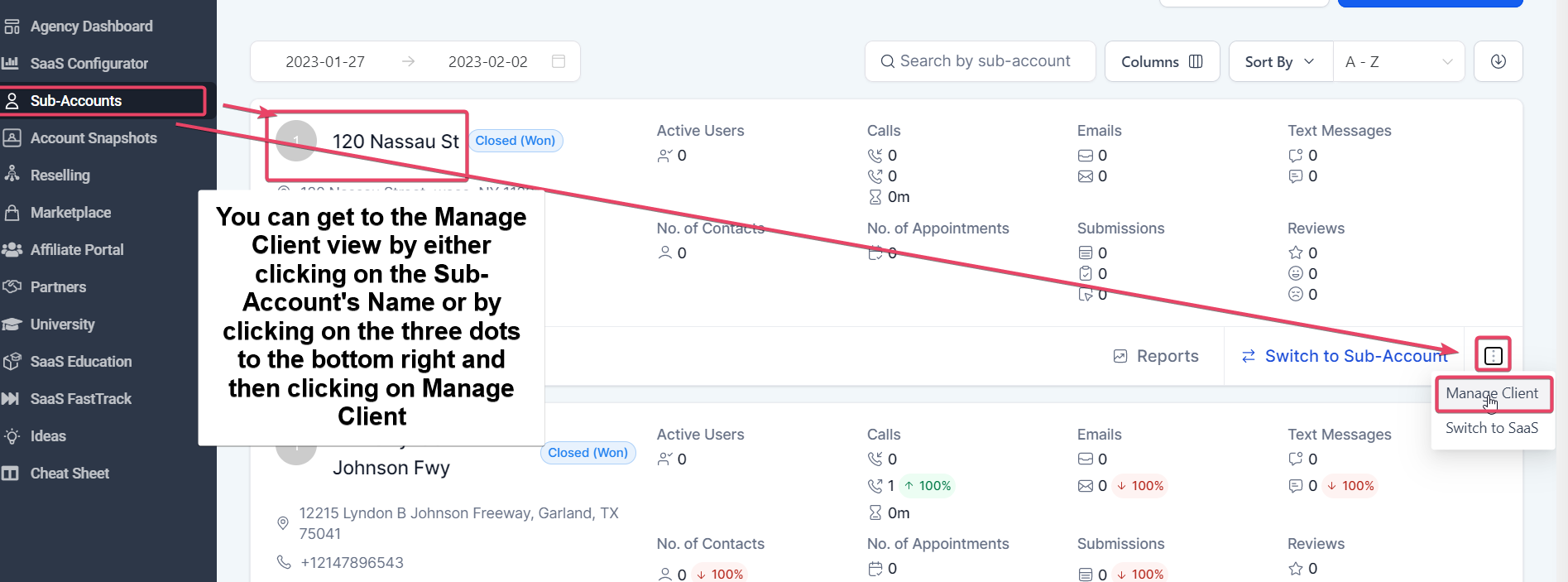Viewport: 1568px width, 582px height.
Task: Open Cheat Sheet in sidebar
Action: tap(70, 474)
